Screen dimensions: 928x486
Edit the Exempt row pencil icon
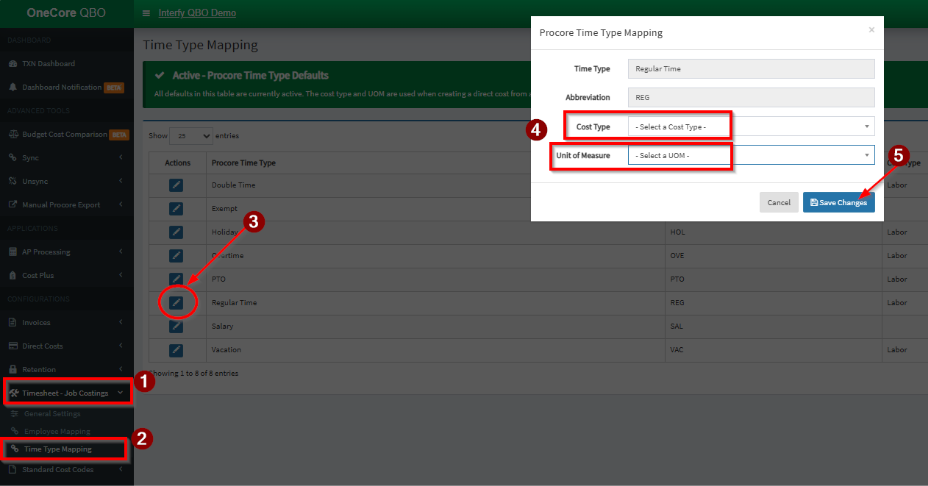click(176, 208)
